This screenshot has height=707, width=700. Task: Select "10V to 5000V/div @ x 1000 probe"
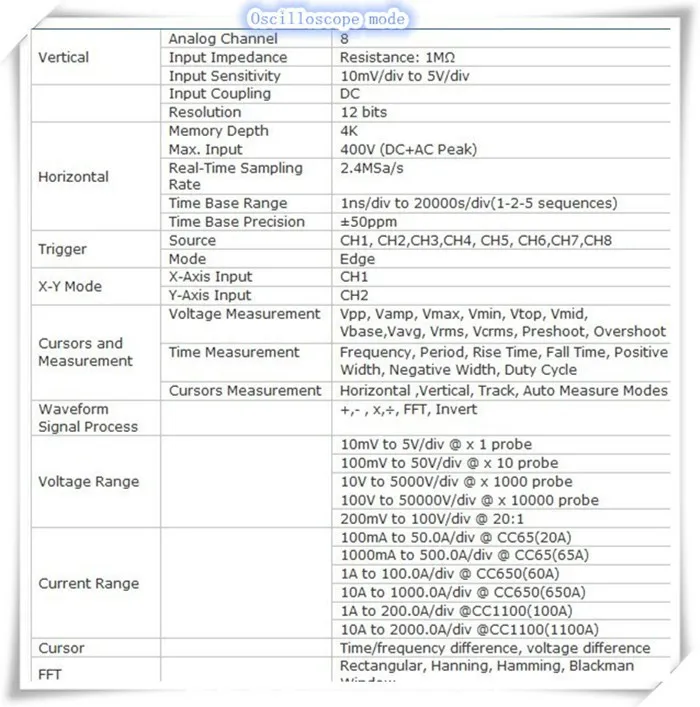point(456,482)
